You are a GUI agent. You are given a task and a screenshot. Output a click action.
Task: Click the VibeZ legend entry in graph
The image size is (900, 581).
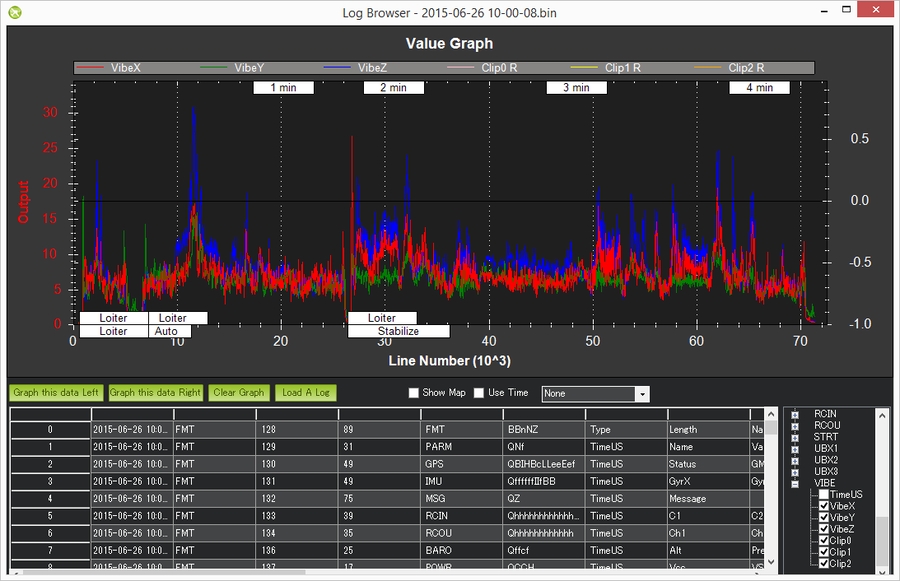[x=360, y=68]
